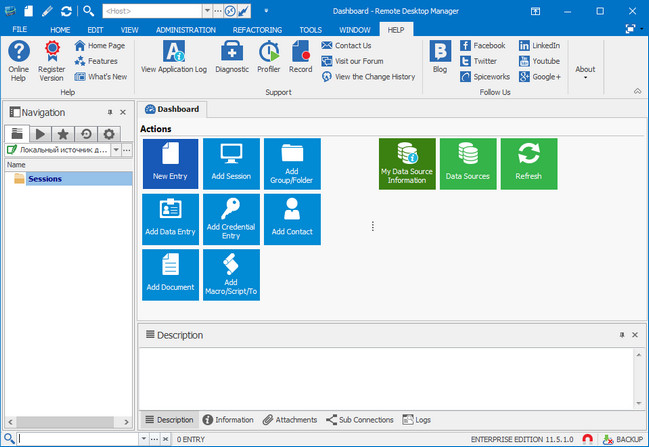Open View Application Log
Image resolution: width=649 pixels, height=447 pixels.
pos(174,57)
